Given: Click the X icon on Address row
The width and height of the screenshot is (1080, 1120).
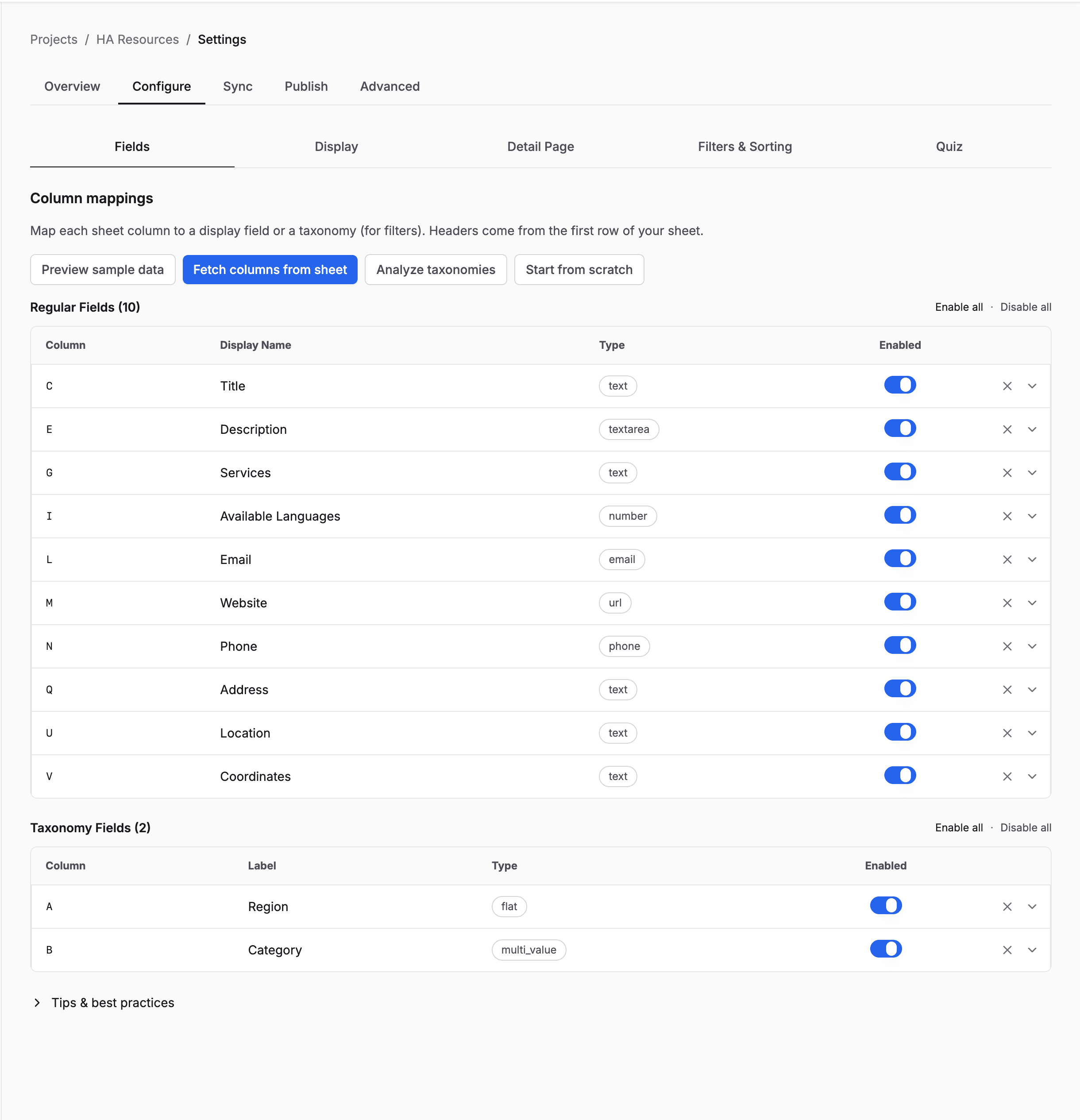Looking at the screenshot, I should click(x=1007, y=690).
